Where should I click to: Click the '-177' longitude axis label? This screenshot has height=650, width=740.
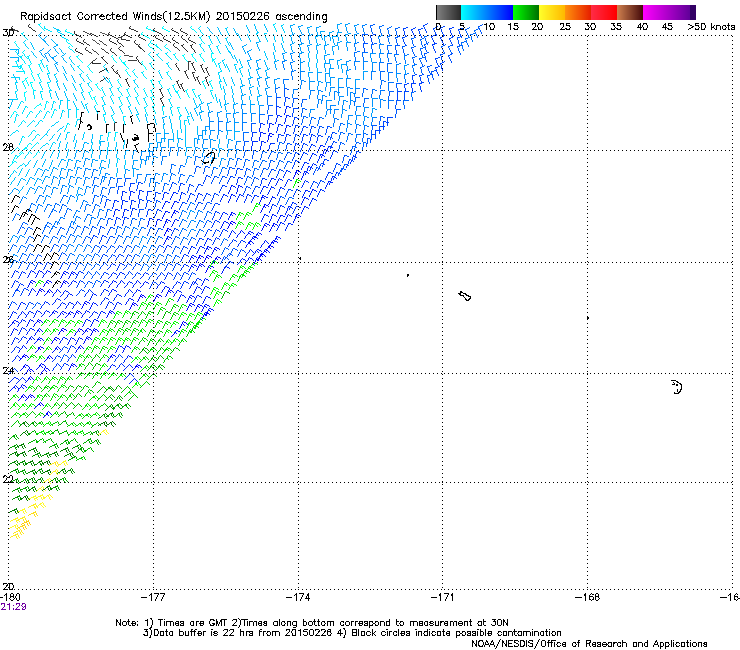tap(153, 597)
